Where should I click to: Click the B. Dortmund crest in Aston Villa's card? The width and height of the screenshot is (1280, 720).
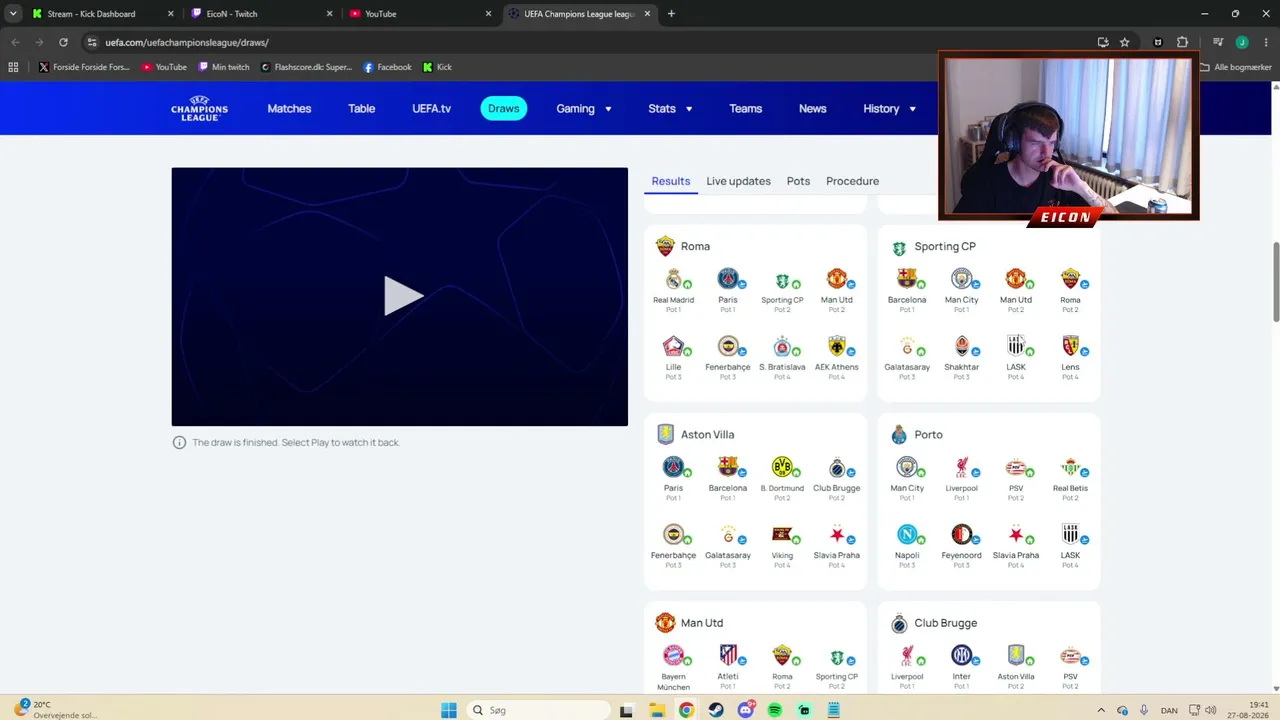click(782, 467)
